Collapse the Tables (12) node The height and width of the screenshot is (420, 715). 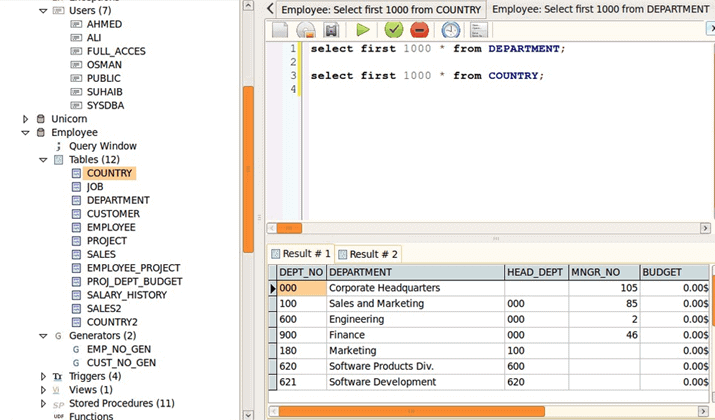(x=43, y=160)
